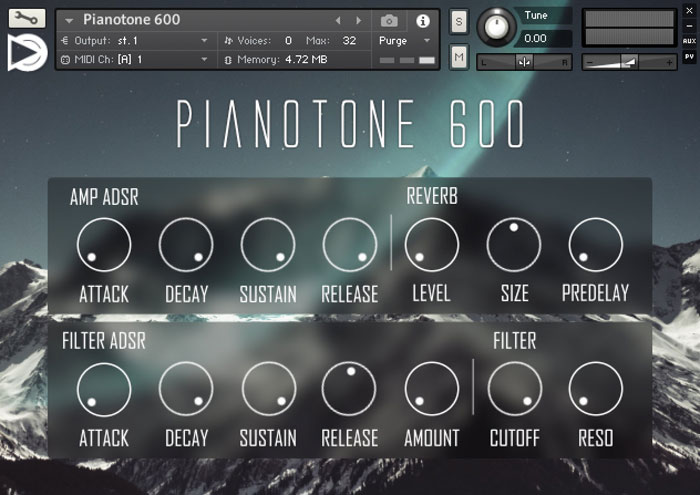Click the Reverb Size knob
Screen dimensions: 700x495
(x=514, y=245)
